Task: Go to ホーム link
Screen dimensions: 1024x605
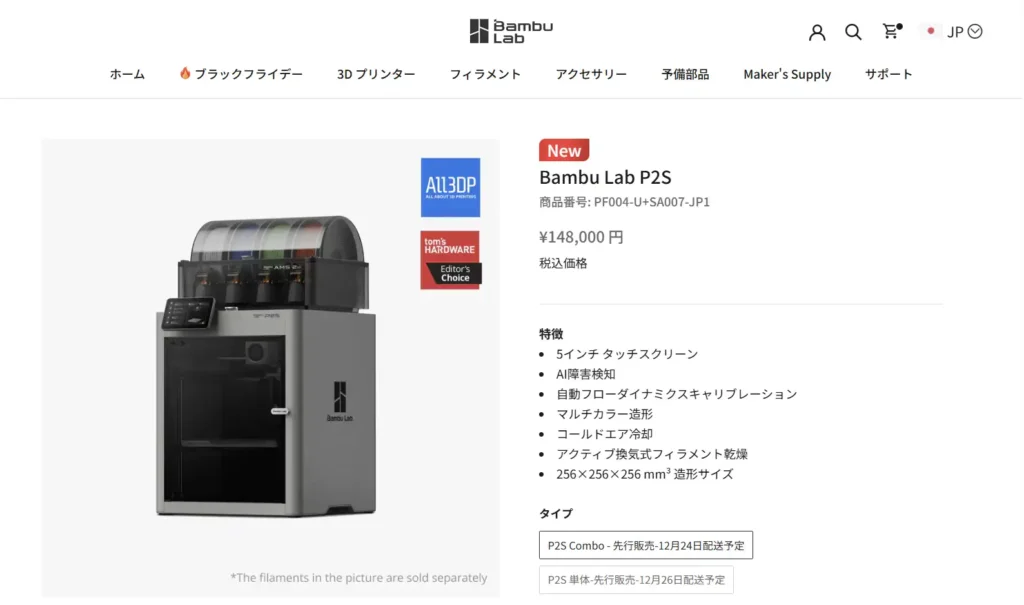Action: (x=127, y=74)
